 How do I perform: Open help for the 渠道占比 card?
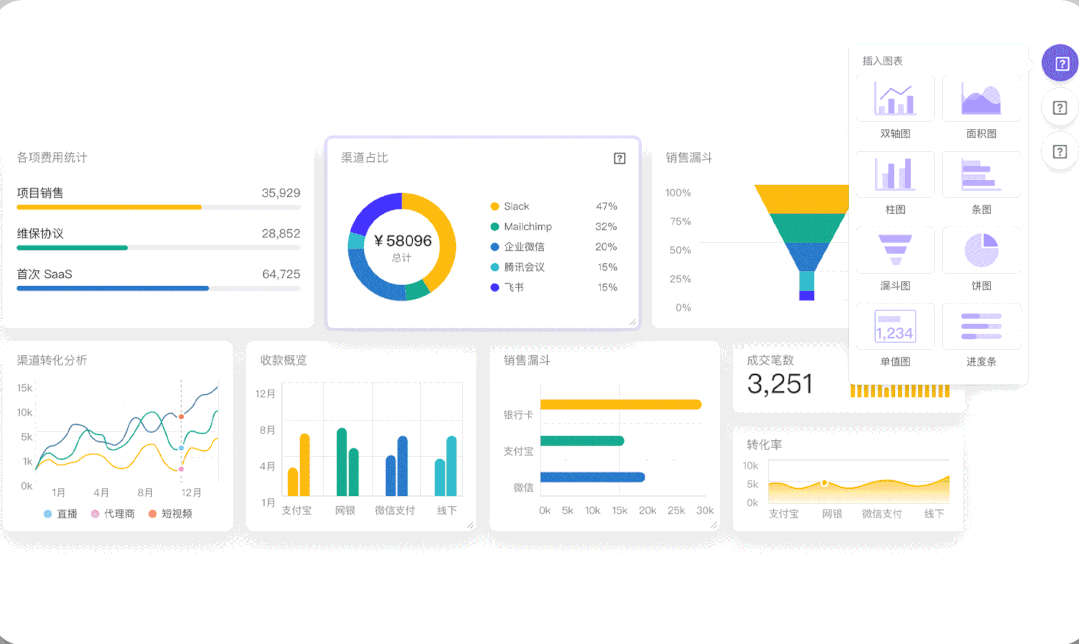tap(618, 157)
